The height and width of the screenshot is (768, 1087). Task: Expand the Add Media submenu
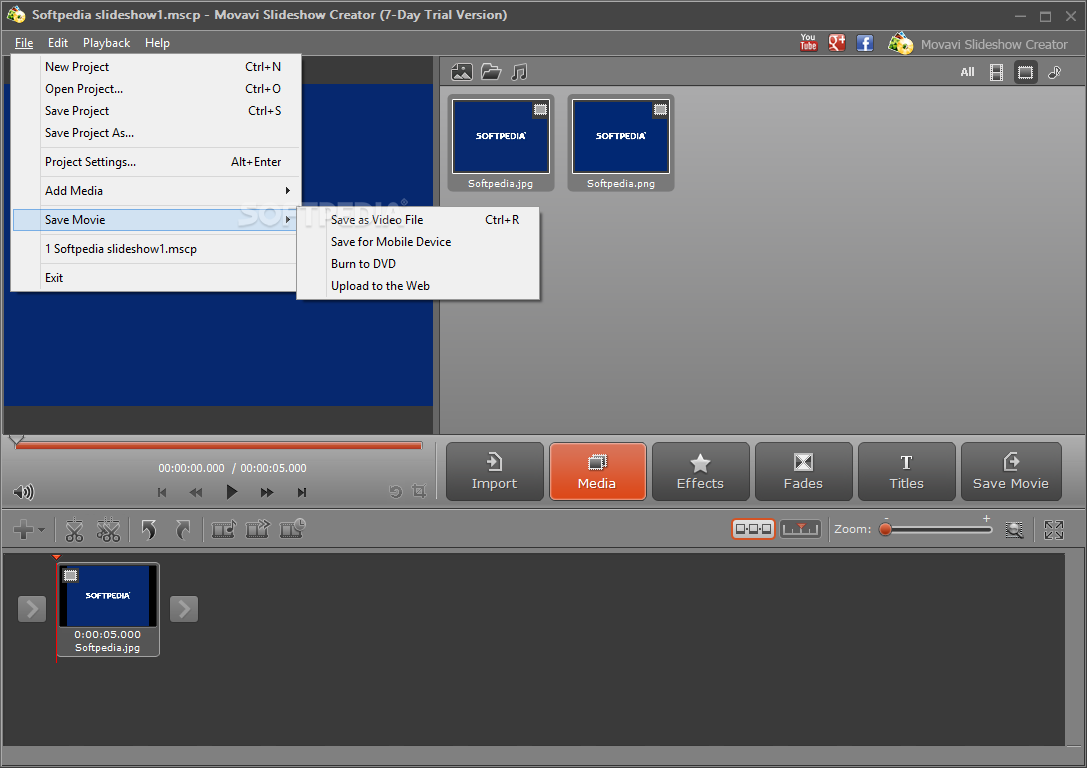pyautogui.click(x=157, y=191)
